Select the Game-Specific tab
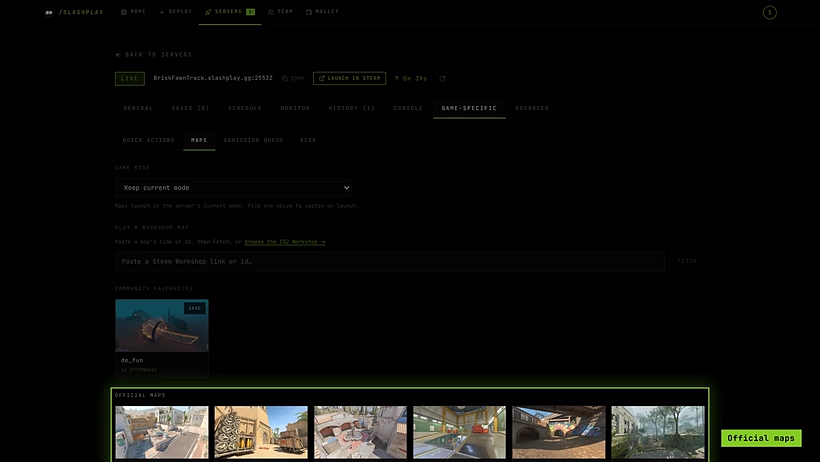The height and width of the screenshot is (462, 820). [x=469, y=108]
